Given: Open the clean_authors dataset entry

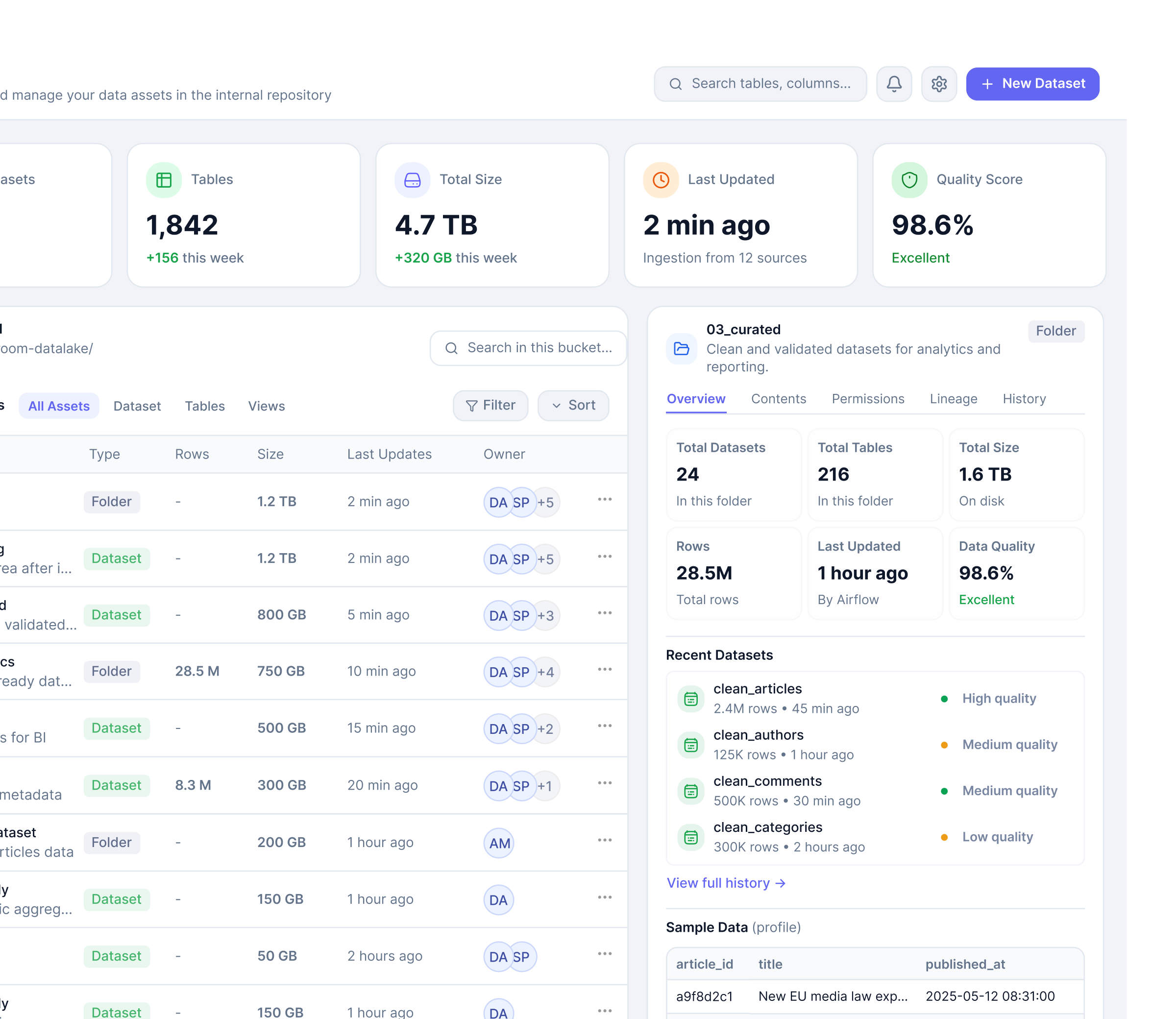Looking at the screenshot, I should click(x=875, y=745).
